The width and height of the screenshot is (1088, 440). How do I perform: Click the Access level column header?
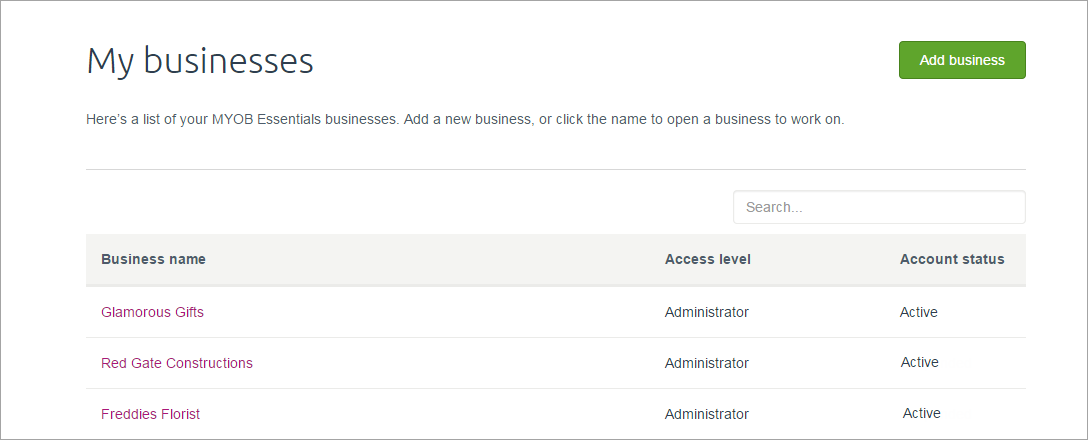708,259
